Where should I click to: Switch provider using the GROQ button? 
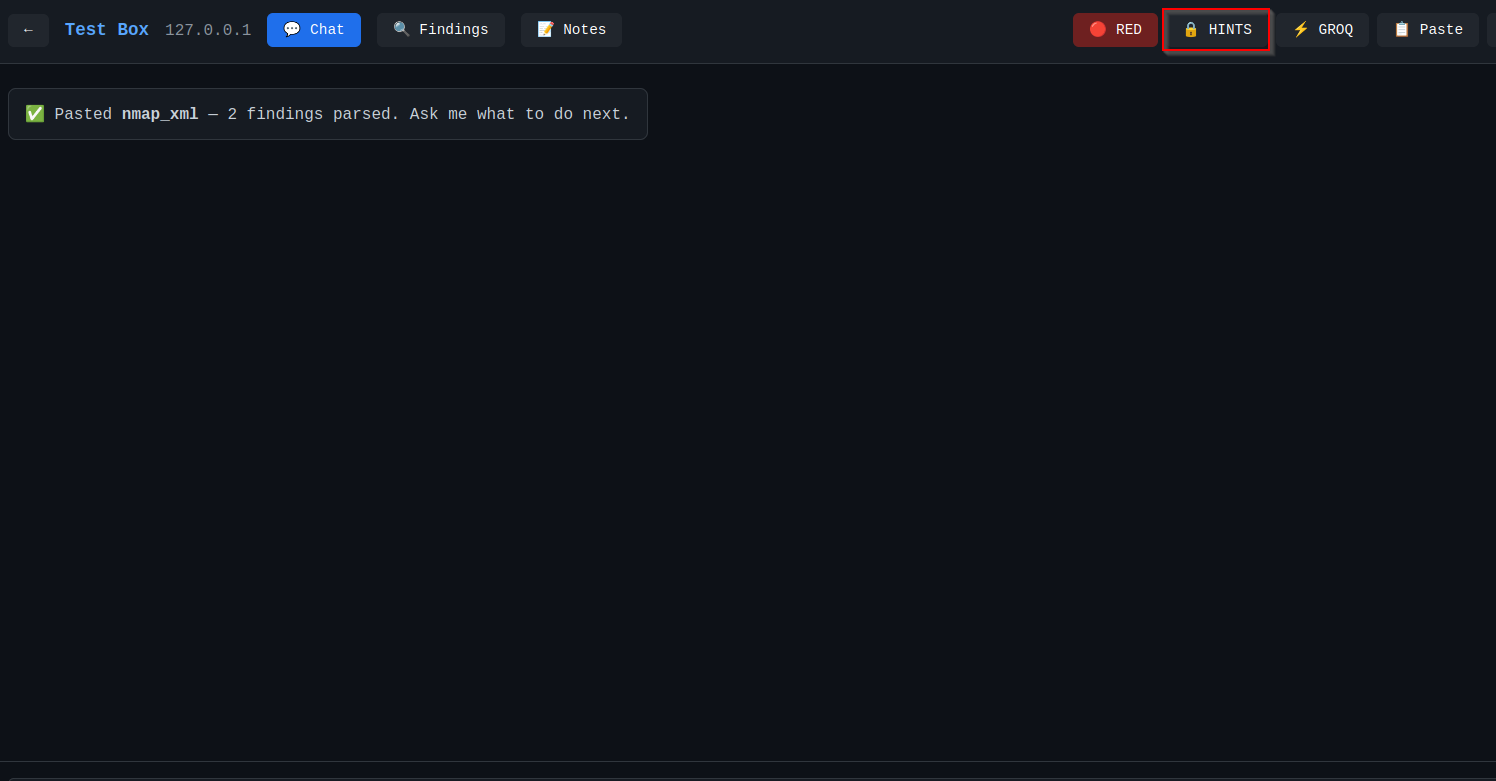point(1322,30)
